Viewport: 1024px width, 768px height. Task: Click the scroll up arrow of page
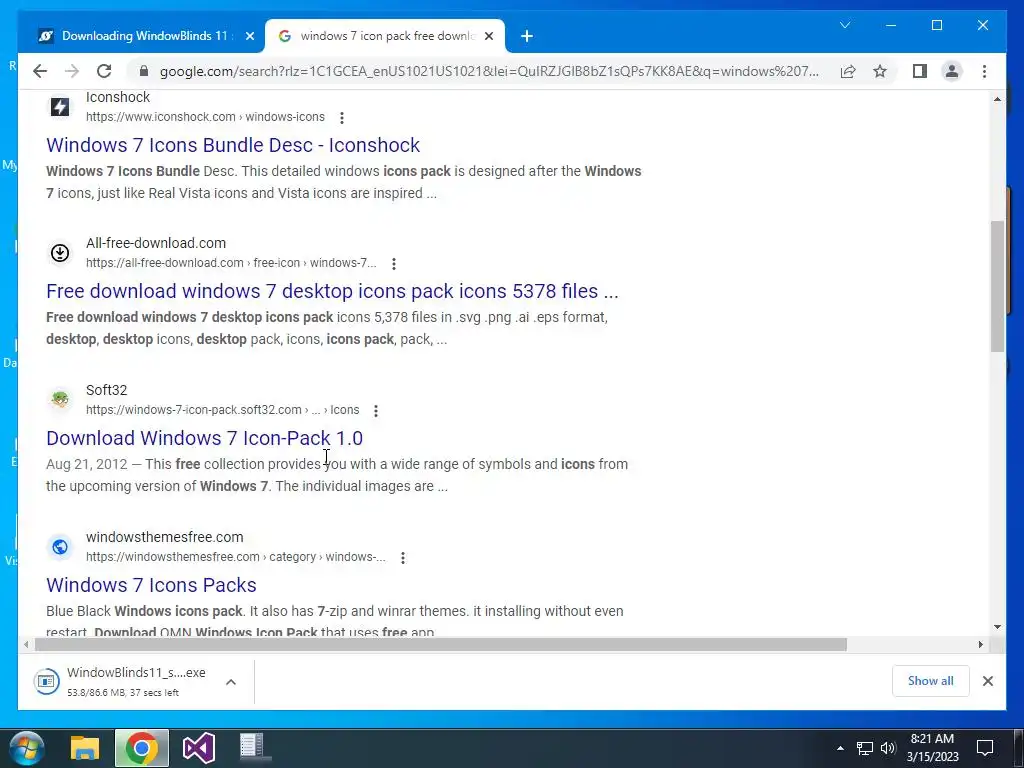click(997, 99)
